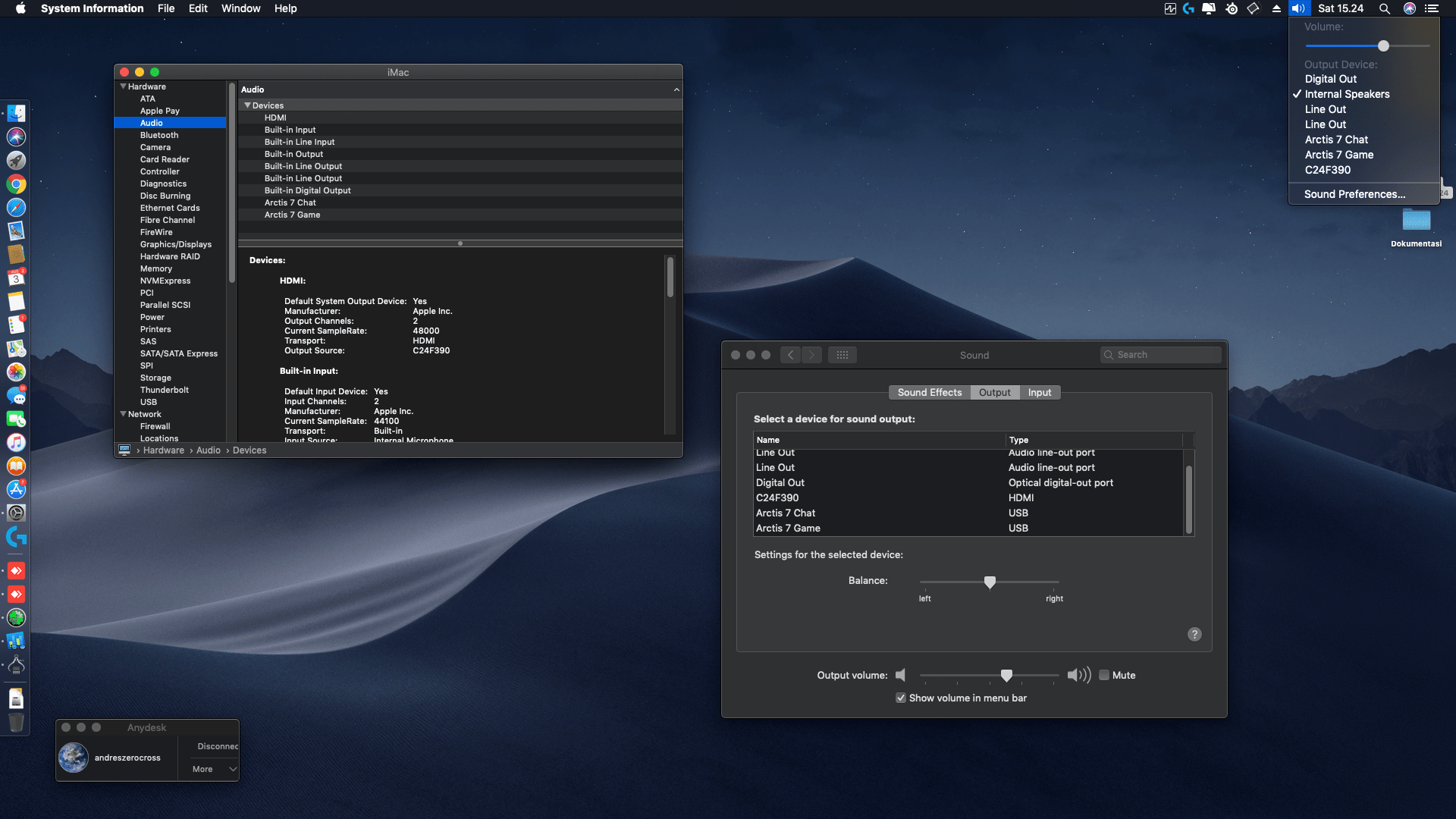Uncheck Show volume in menu bar
Screen dimensions: 1456x819
(901, 698)
